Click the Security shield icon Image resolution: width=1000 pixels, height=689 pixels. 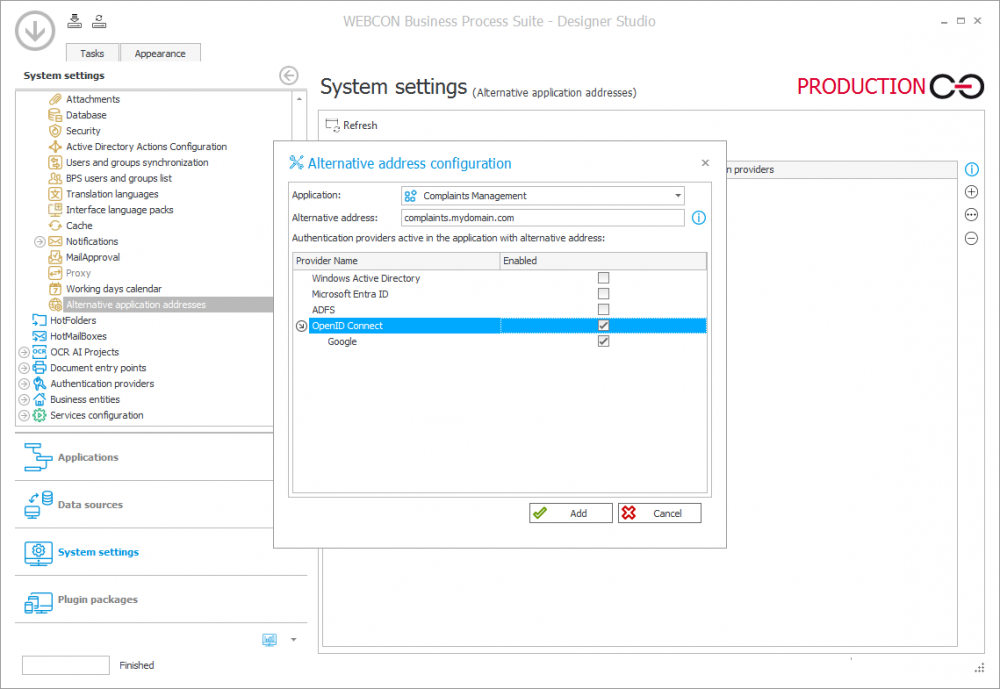[55, 131]
